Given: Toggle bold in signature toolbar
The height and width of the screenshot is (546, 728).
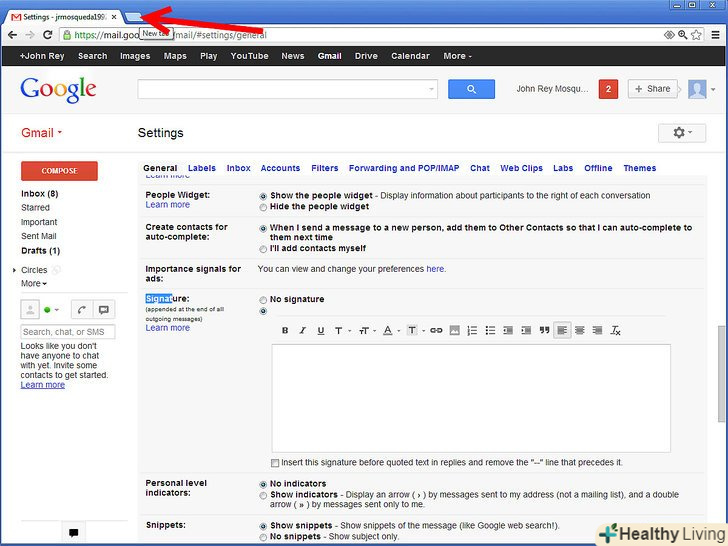Looking at the screenshot, I should pyautogui.click(x=285, y=331).
